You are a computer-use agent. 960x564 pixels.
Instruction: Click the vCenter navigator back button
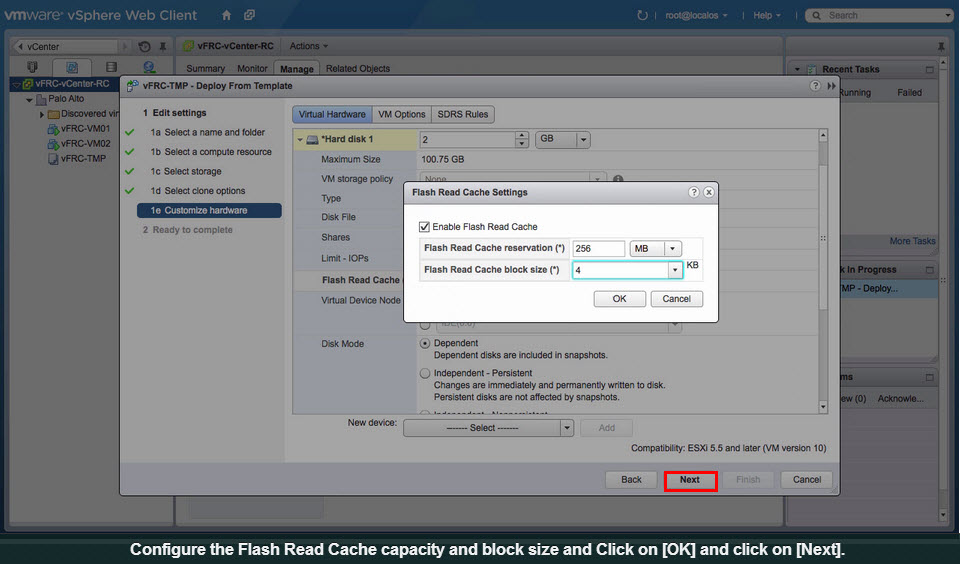click(x=20, y=47)
